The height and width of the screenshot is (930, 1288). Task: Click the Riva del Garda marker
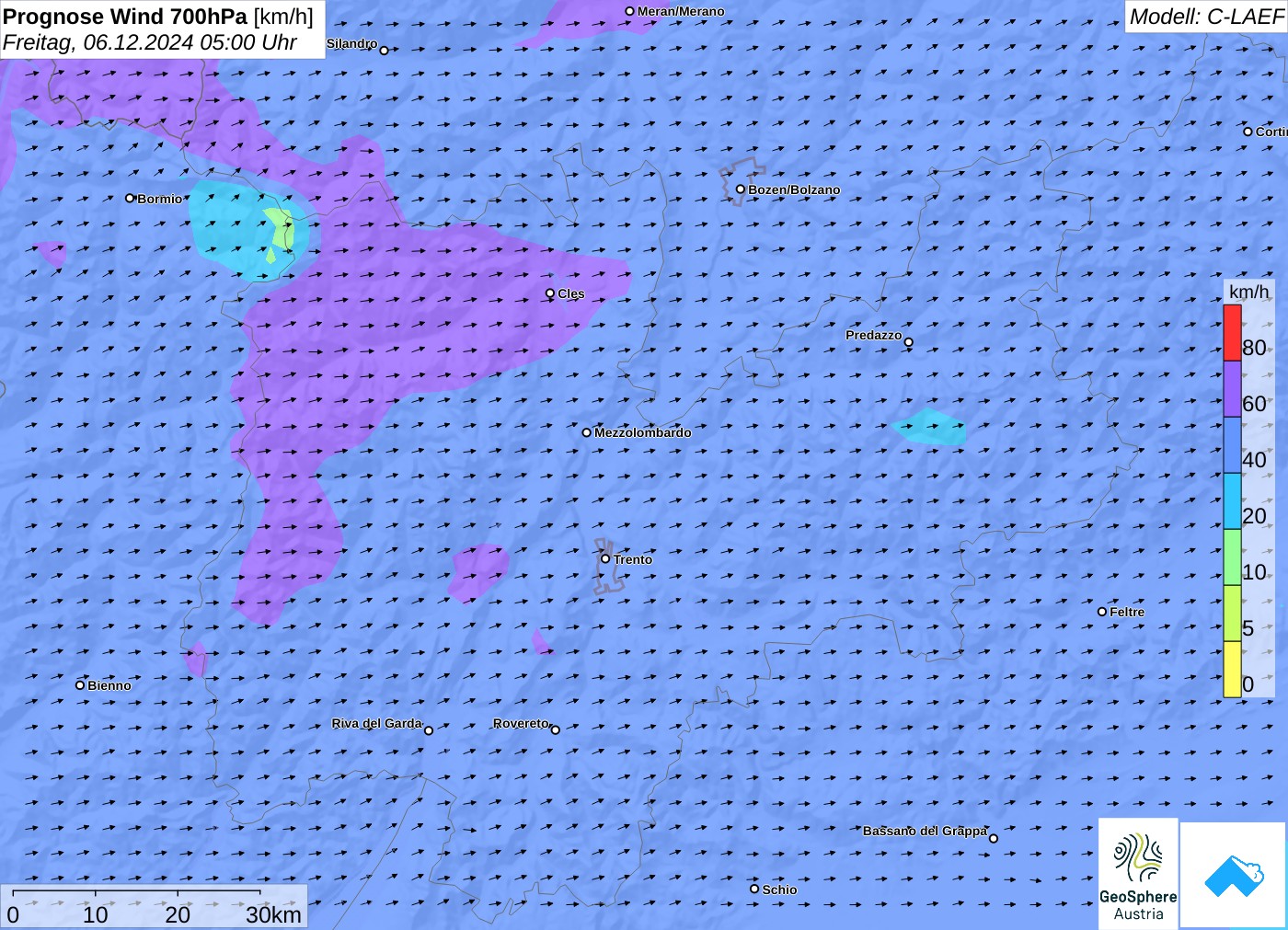(428, 730)
